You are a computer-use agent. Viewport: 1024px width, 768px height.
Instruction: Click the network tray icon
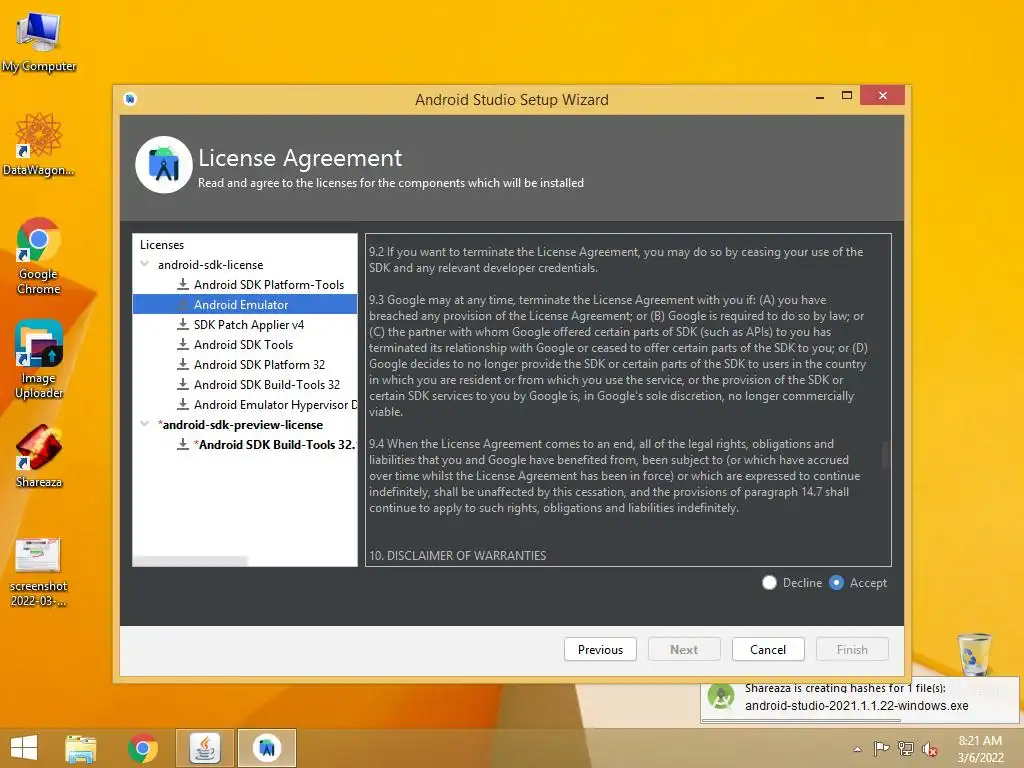(906, 748)
